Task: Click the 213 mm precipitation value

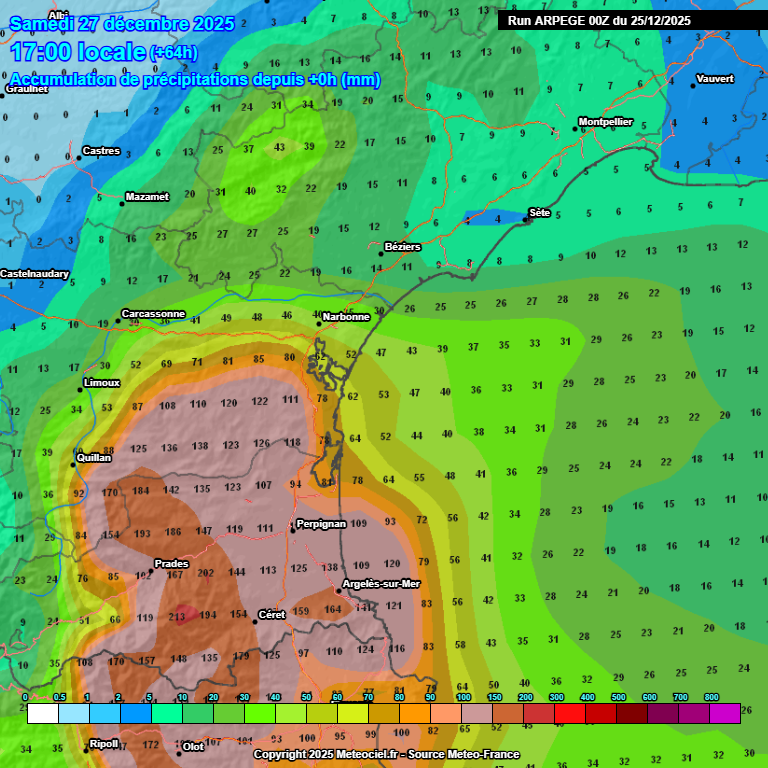Action: pos(176,617)
